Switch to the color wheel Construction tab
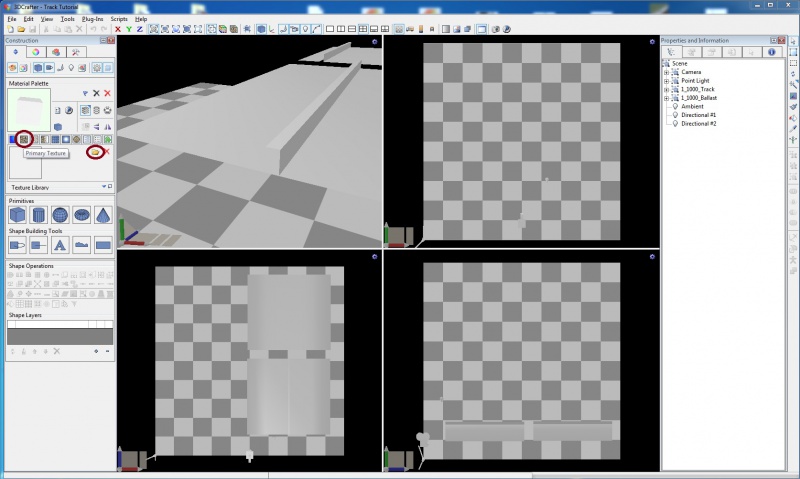 click(x=35, y=52)
